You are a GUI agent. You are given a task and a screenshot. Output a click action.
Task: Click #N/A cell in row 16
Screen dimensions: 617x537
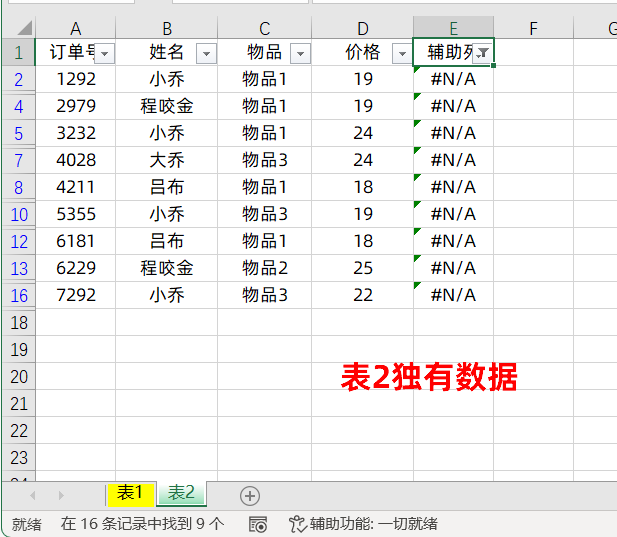coord(453,295)
